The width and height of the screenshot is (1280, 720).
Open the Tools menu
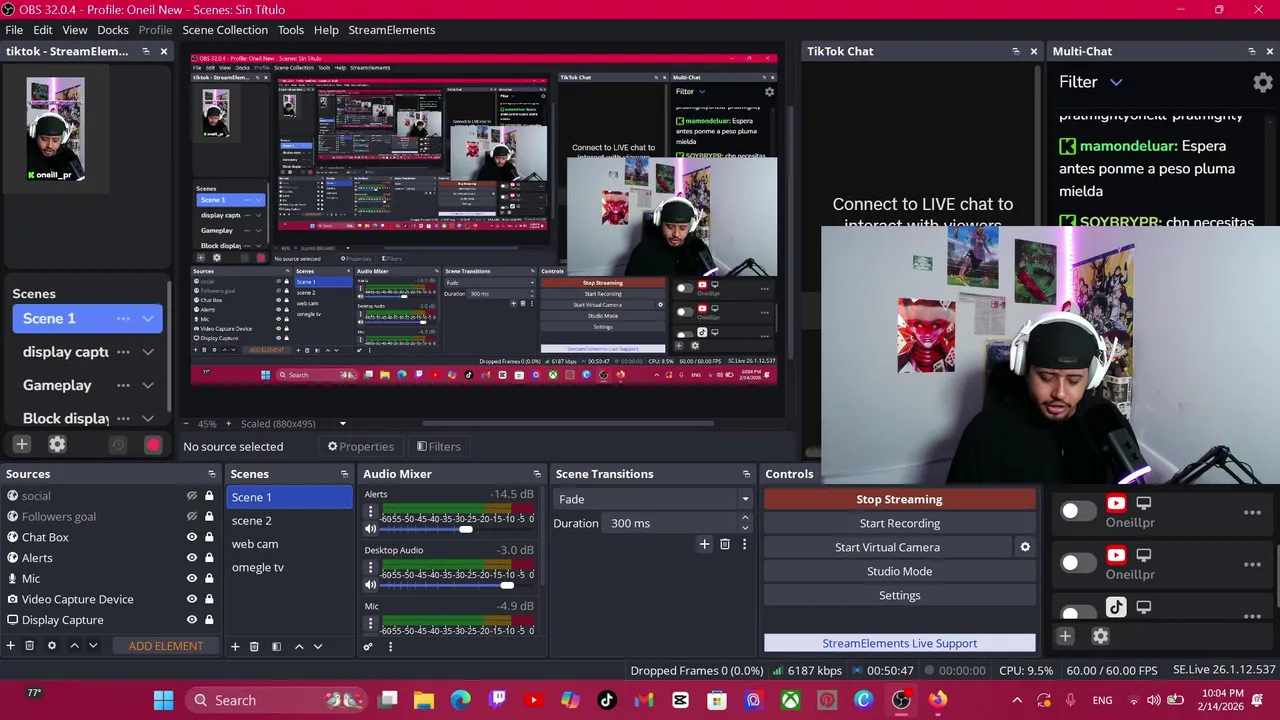point(291,30)
